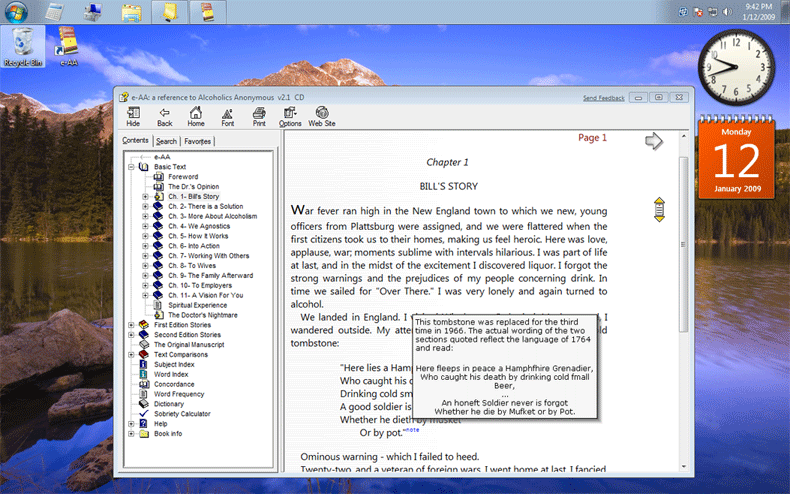This screenshot has height=494, width=790.
Task: Select The Doctor's Nightmare
Action: (x=203, y=315)
